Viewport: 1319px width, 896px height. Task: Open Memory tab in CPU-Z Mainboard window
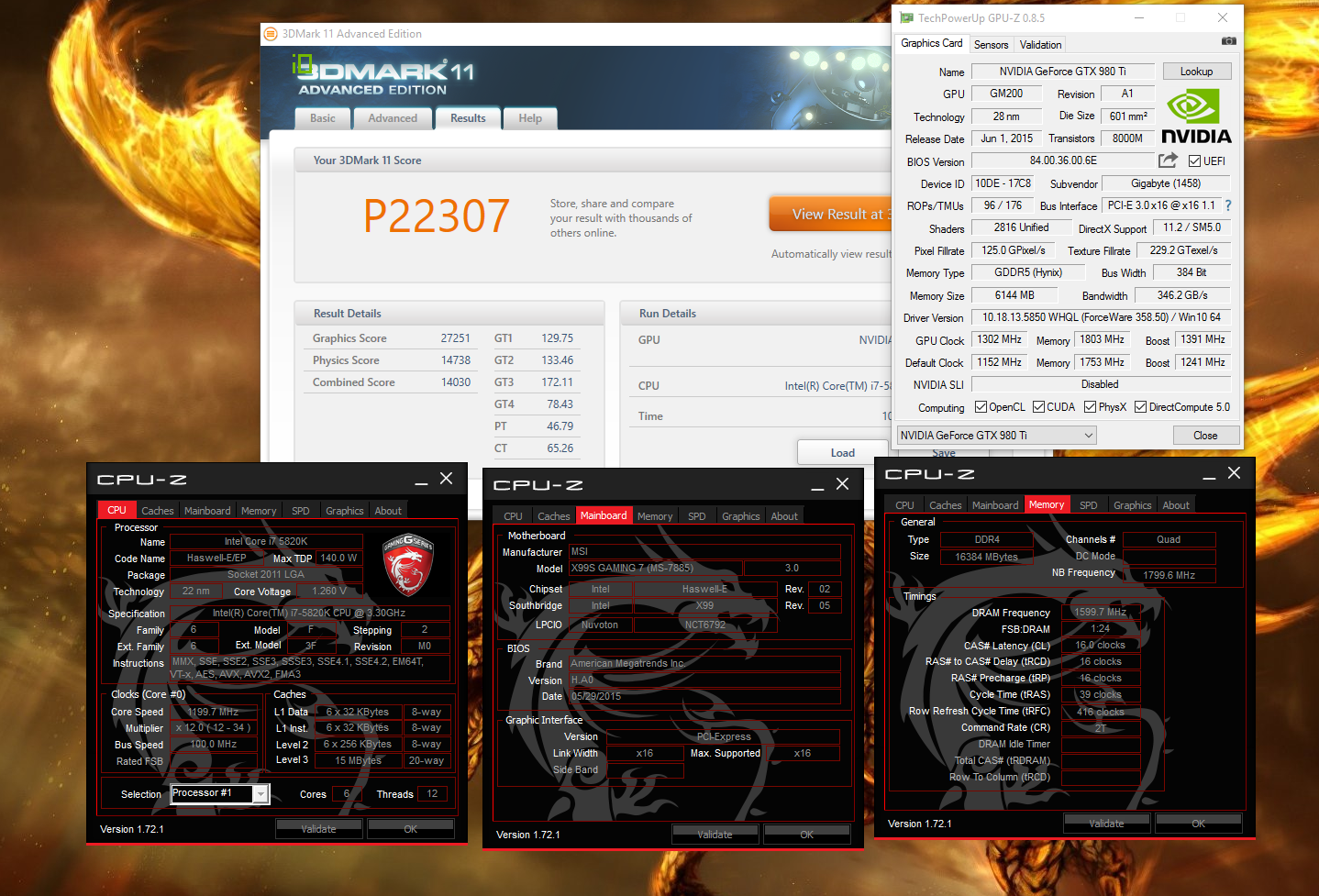click(x=655, y=516)
